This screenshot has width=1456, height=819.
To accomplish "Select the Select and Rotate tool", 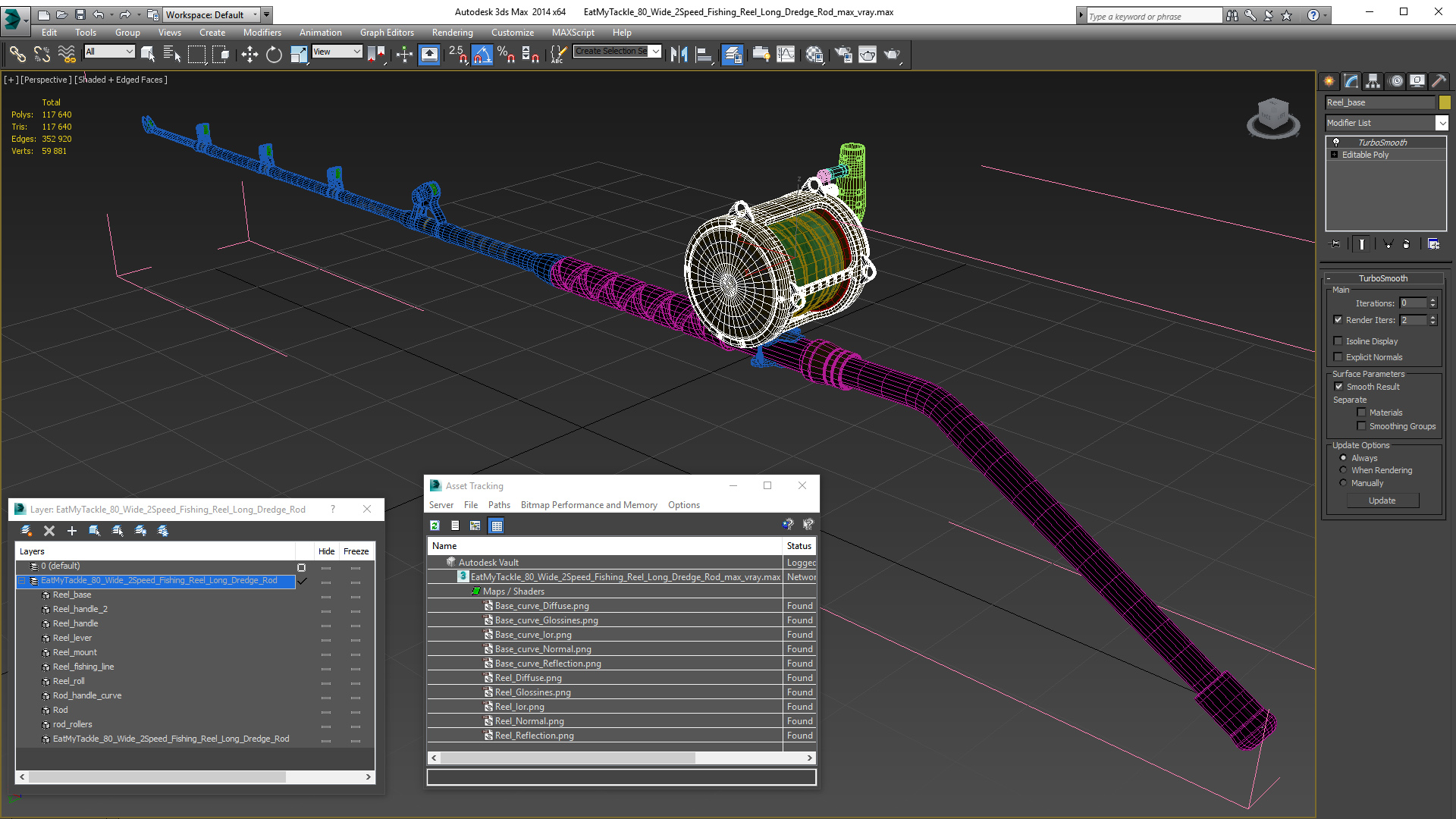I will (274, 55).
